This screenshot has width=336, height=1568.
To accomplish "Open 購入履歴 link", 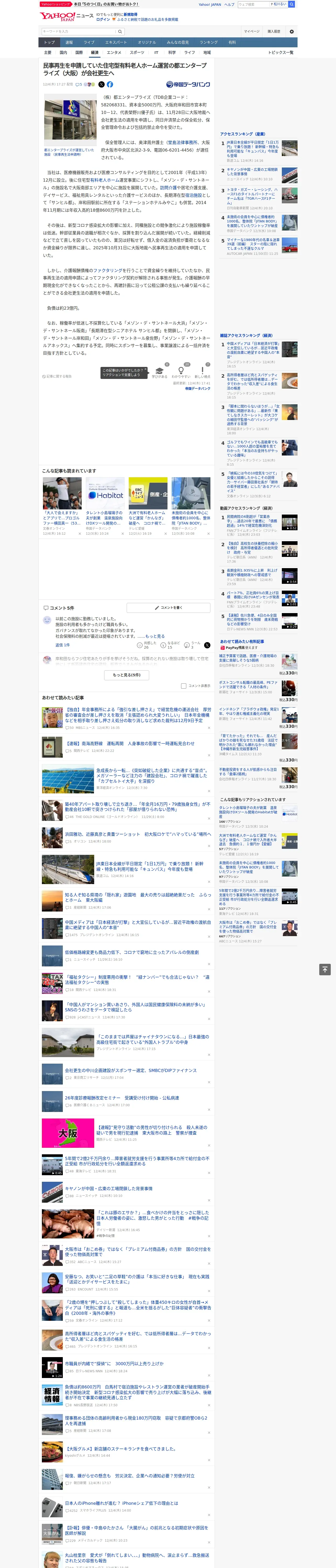I will coord(274,31).
